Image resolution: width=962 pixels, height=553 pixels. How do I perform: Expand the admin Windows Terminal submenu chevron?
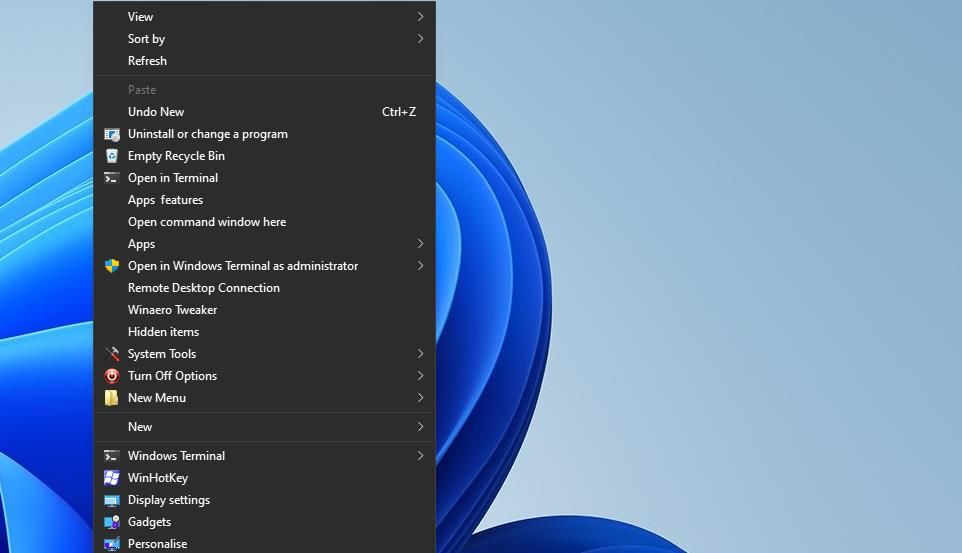(420, 266)
